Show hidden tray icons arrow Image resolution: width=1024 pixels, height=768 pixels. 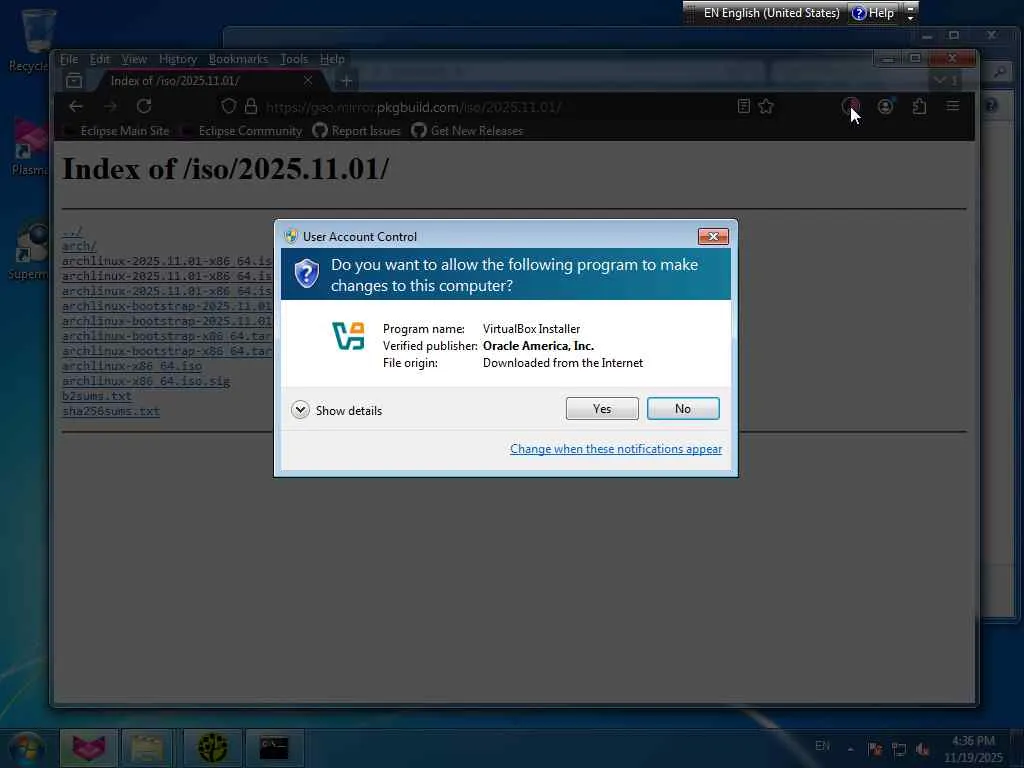(850, 749)
